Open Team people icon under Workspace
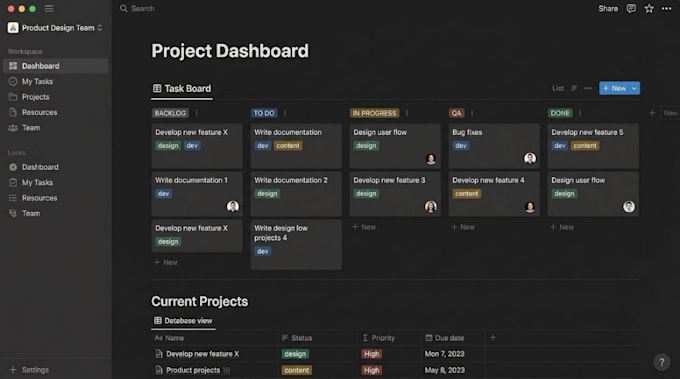Viewport: 680px width, 379px height. click(x=13, y=128)
